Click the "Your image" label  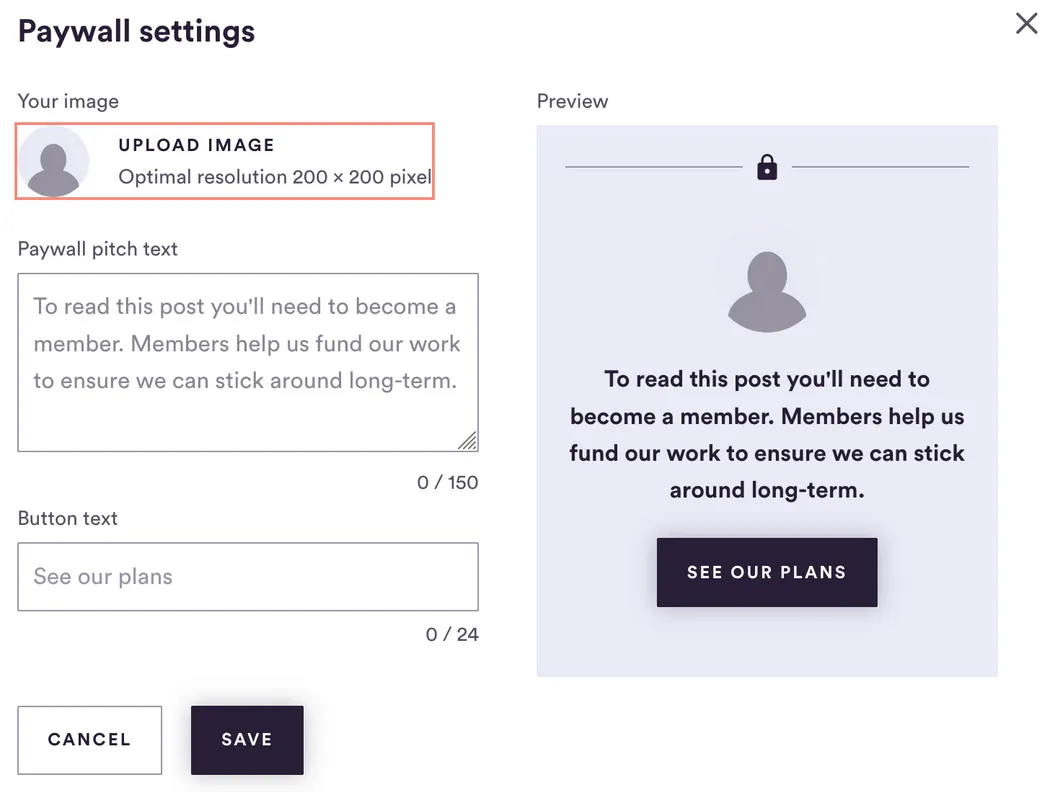click(68, 101)
